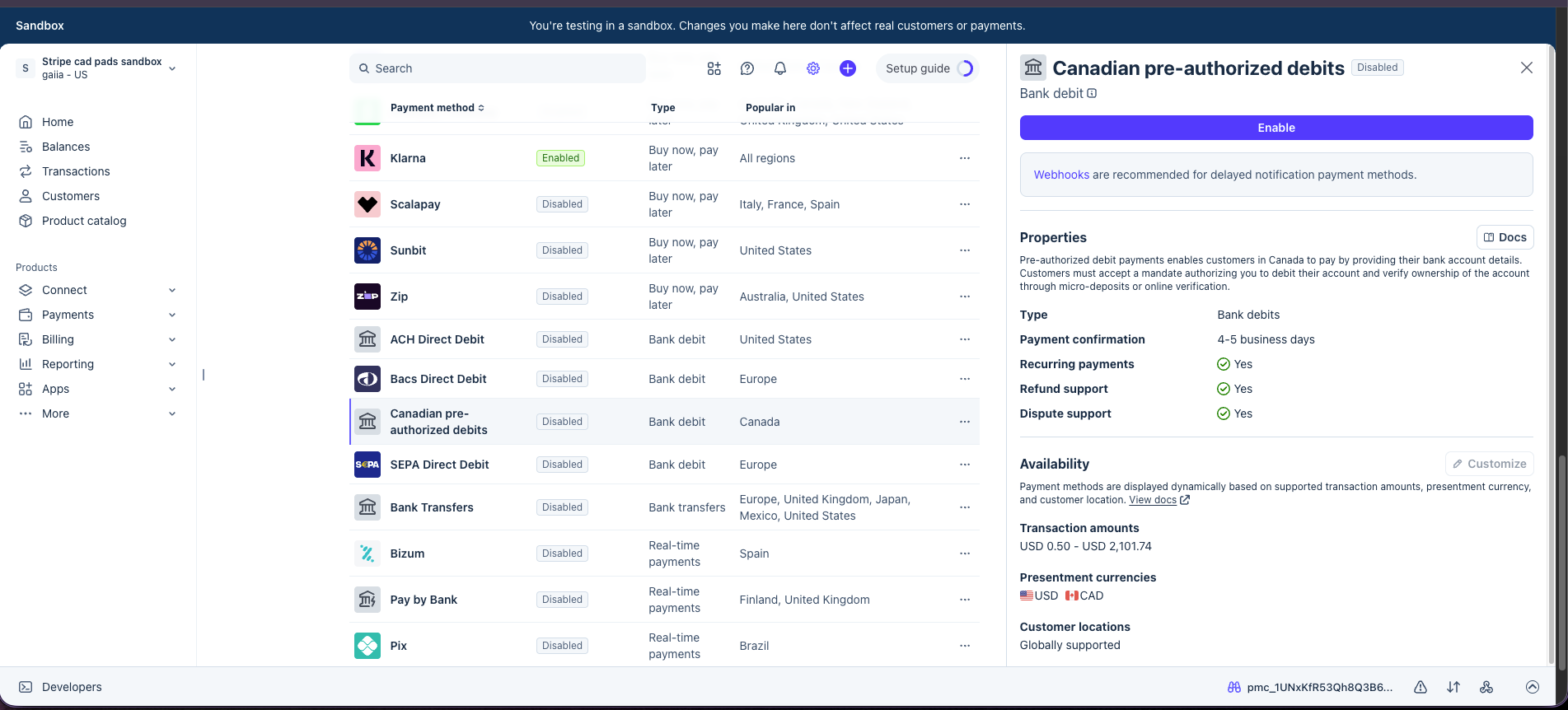Image resolution: width=1568 pixels, height=710 pixels.
Task: Open the apps grid icon in top bar
Action: click(714, 68)
